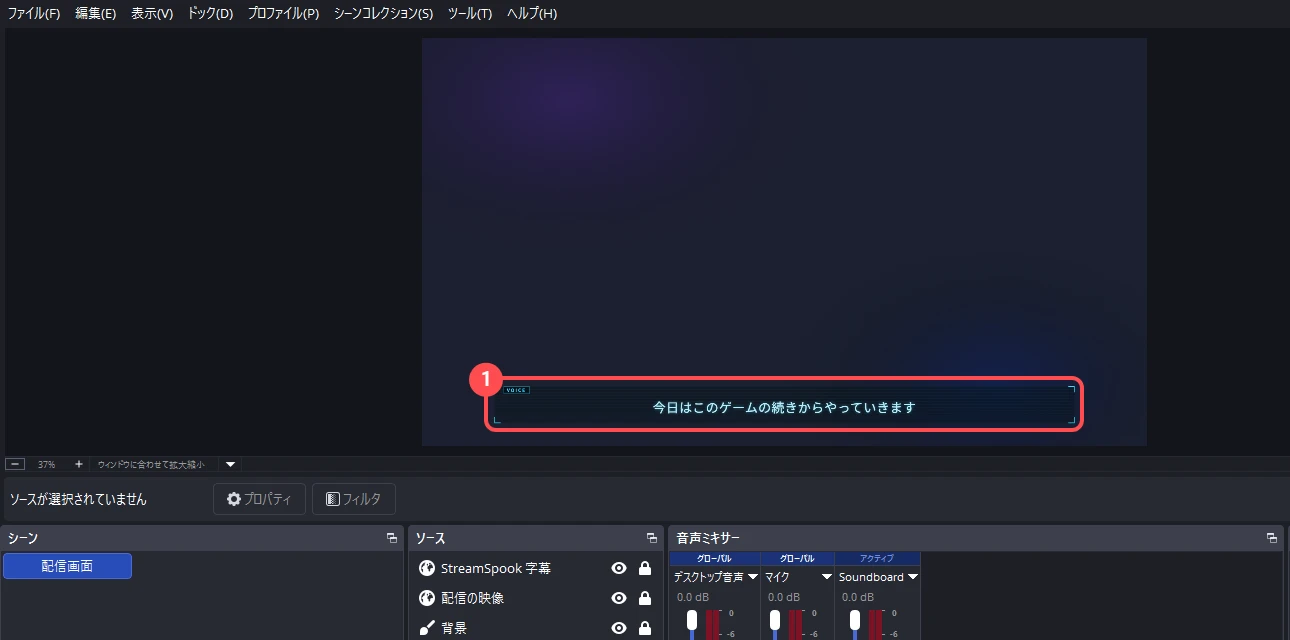Hide the 背景 source

[x=619, y=628]
